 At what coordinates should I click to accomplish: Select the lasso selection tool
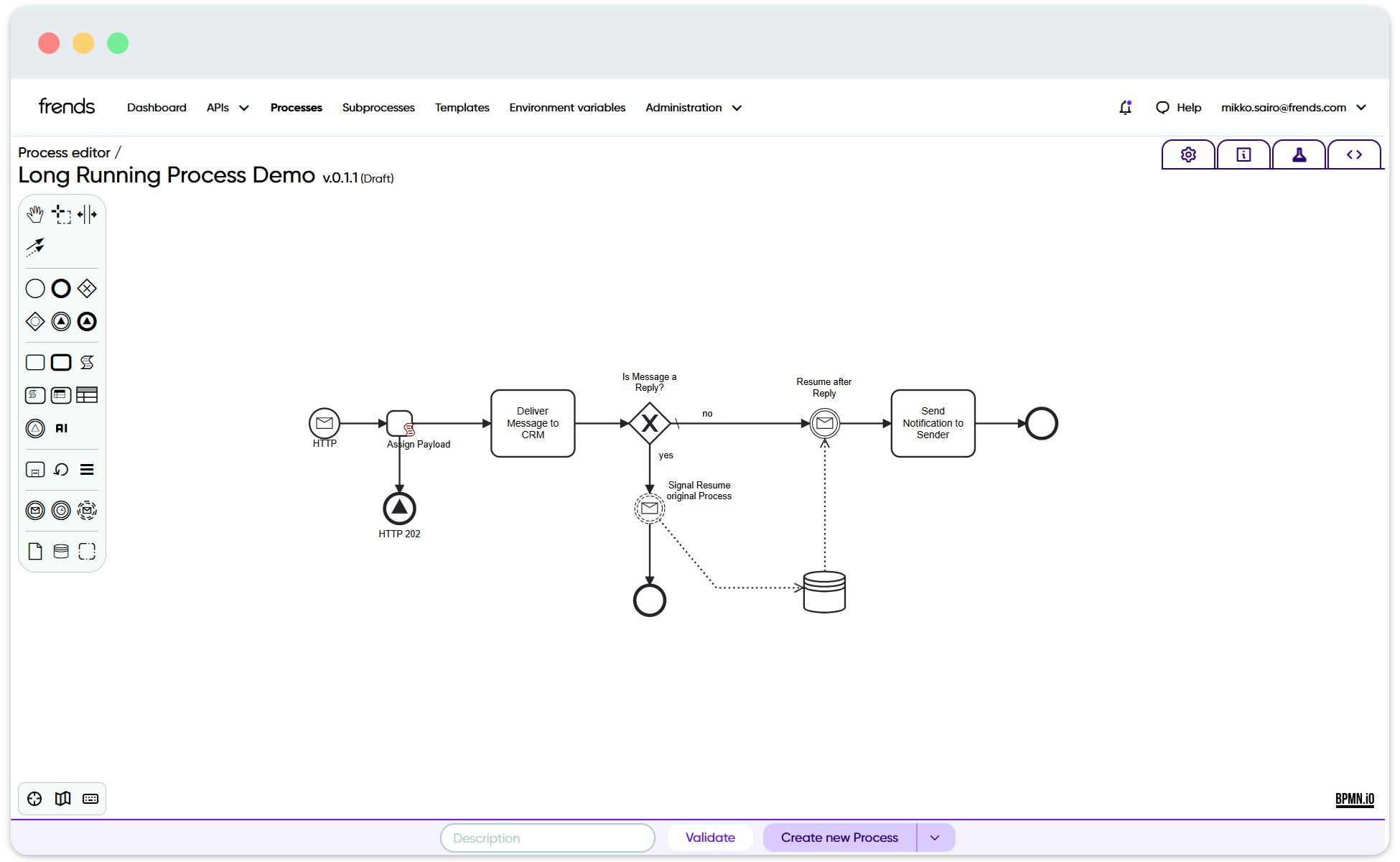point(61,214)
